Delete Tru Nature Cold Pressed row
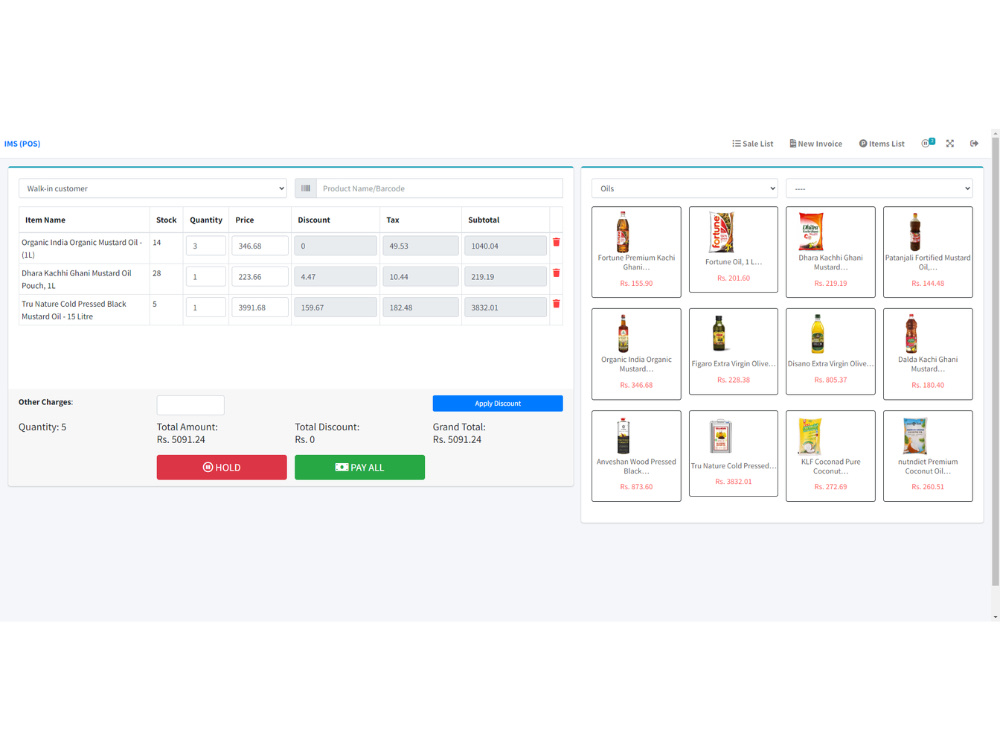Image resolution: width=1000 pixels, height=750 pixels. click(x=556, y=304)
